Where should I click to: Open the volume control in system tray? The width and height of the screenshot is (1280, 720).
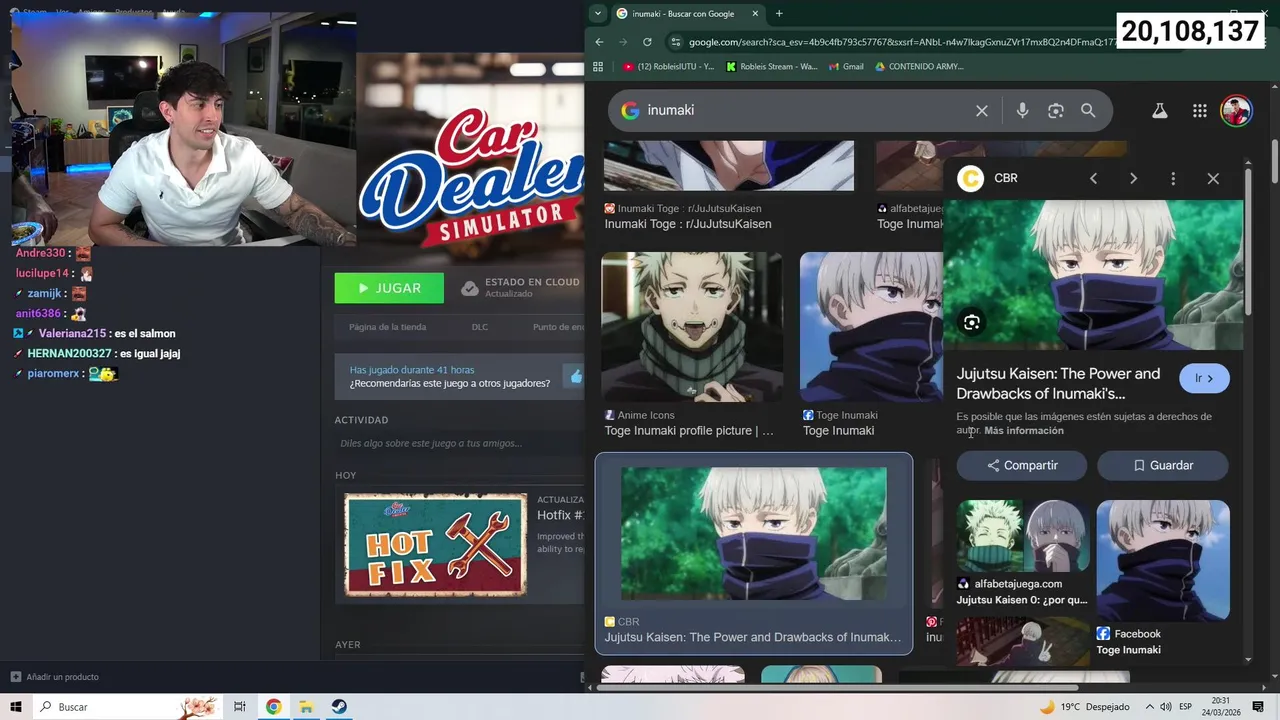1165,707
